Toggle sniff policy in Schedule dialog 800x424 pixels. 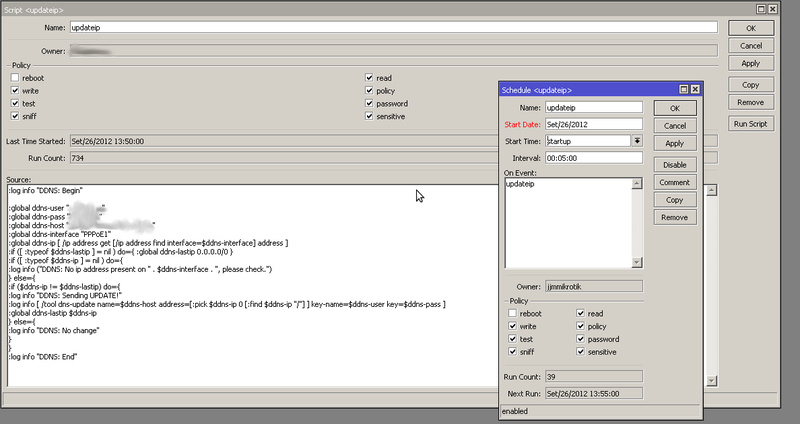512,352
